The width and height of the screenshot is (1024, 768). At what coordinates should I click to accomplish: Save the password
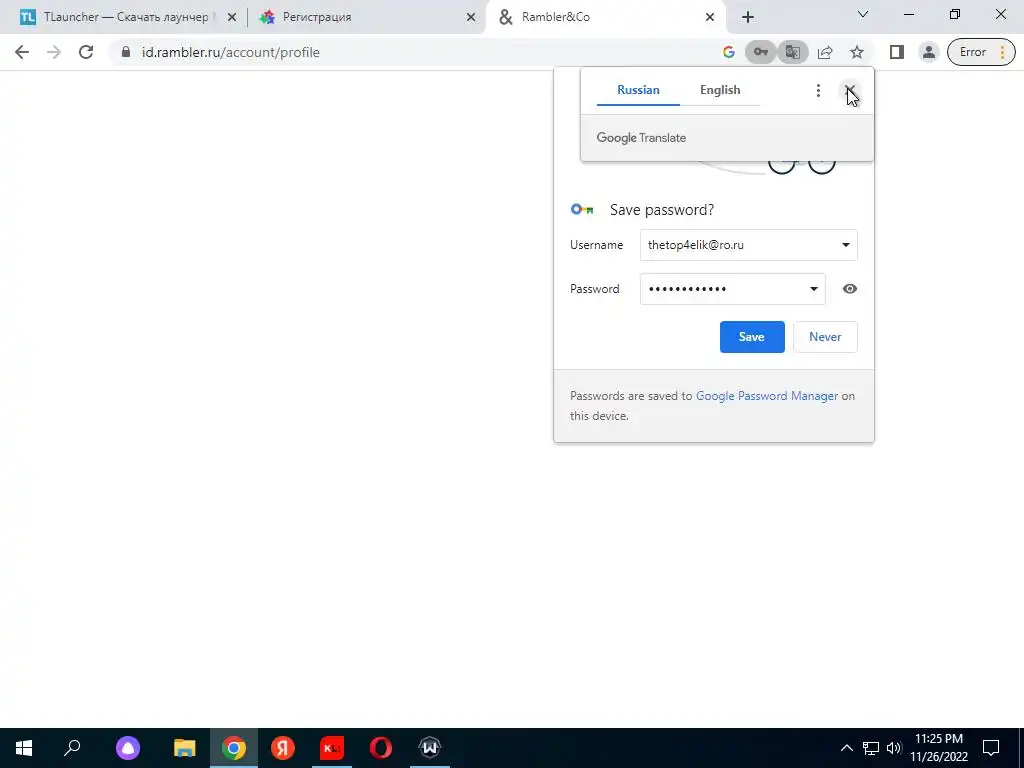752,337
